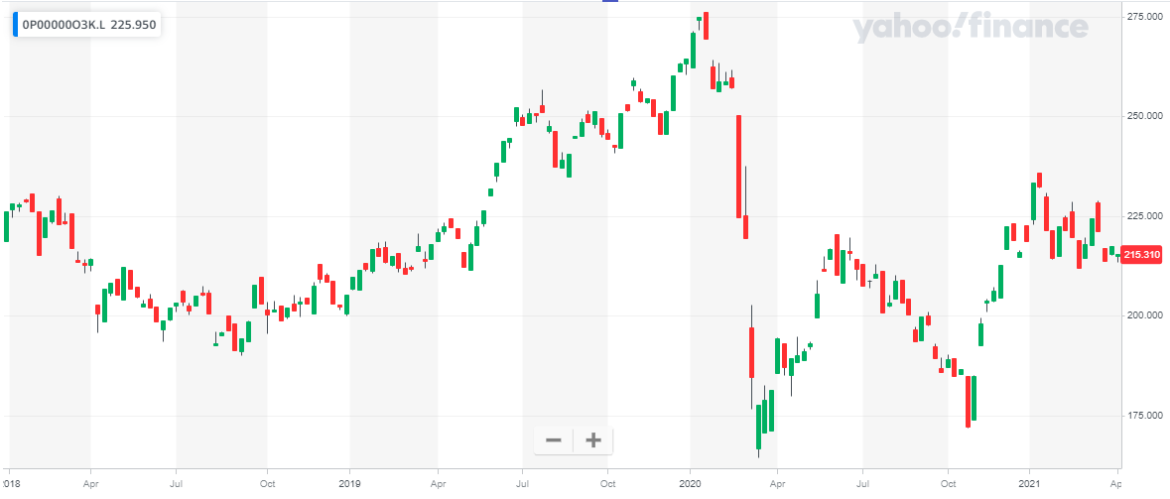Click the tall red candle in late October 2020
The height and width of the screenshot is (499, 1170).
968,401
